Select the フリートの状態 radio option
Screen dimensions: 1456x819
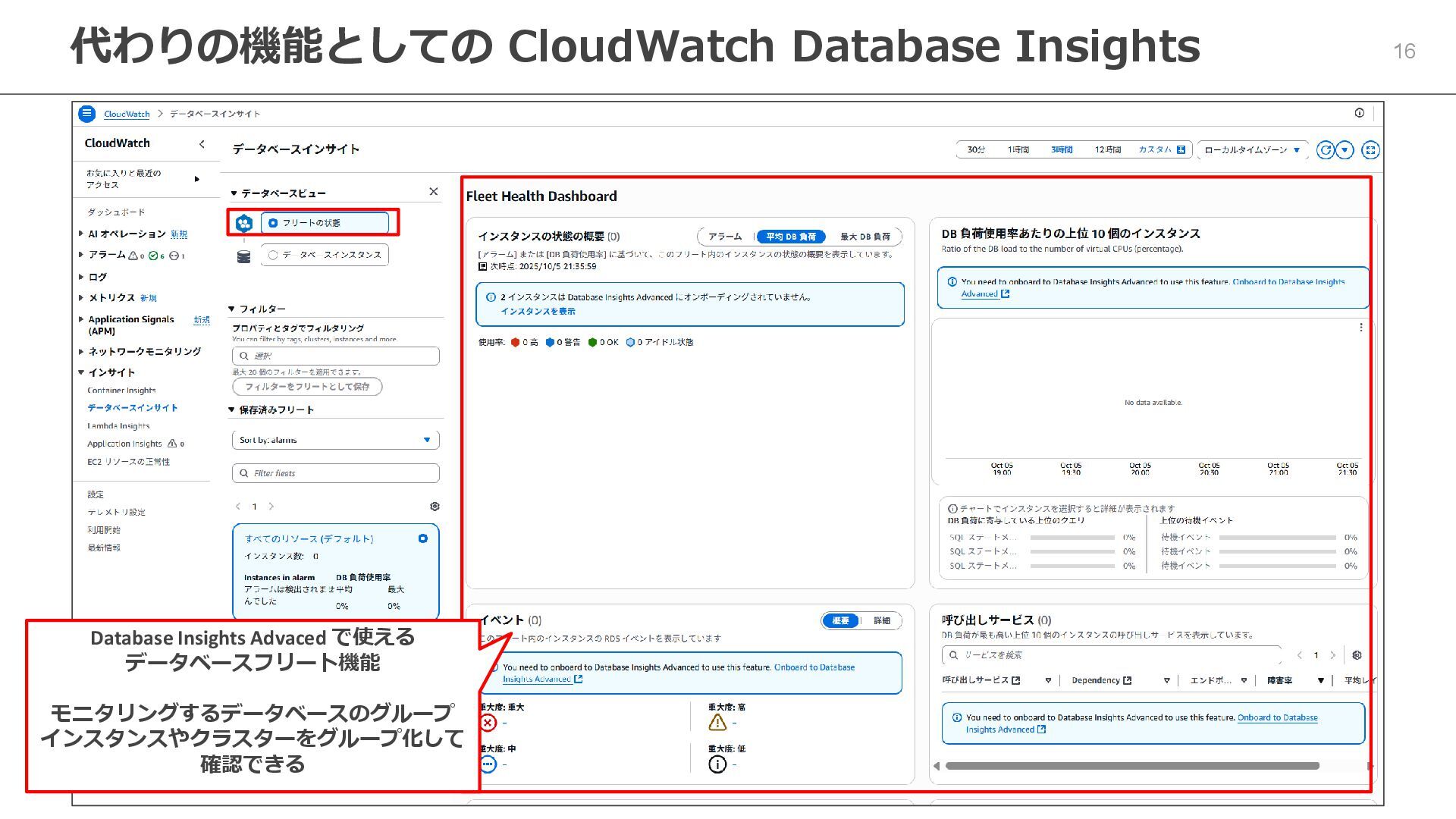point(274,223)
